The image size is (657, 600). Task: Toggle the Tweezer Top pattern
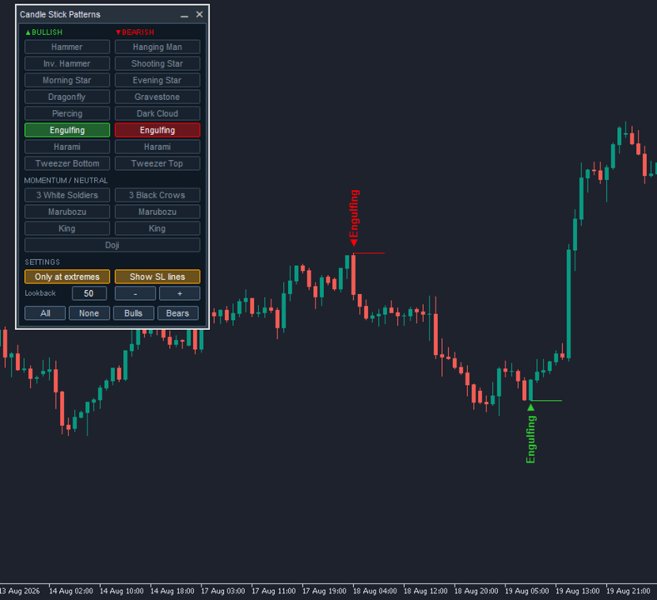(x=157, y=163)
